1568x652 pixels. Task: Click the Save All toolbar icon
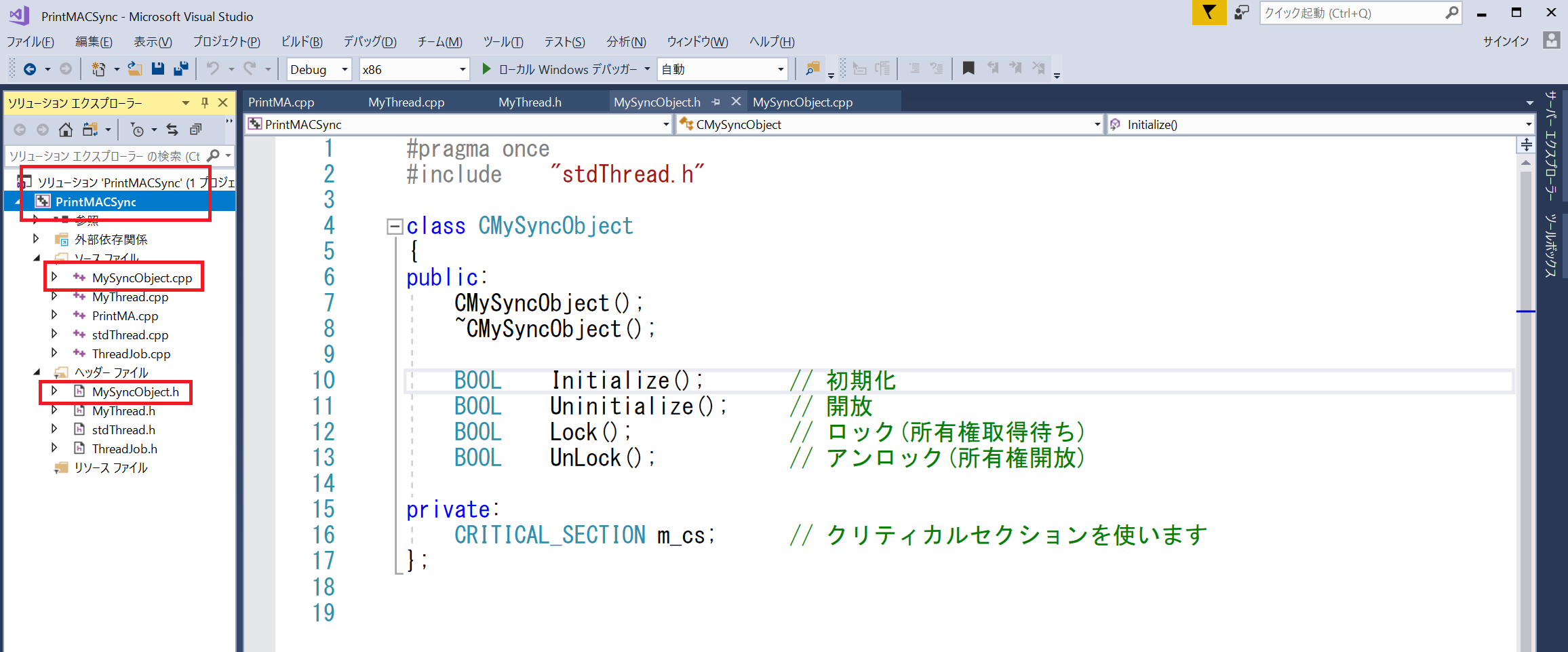coord(181,69)
